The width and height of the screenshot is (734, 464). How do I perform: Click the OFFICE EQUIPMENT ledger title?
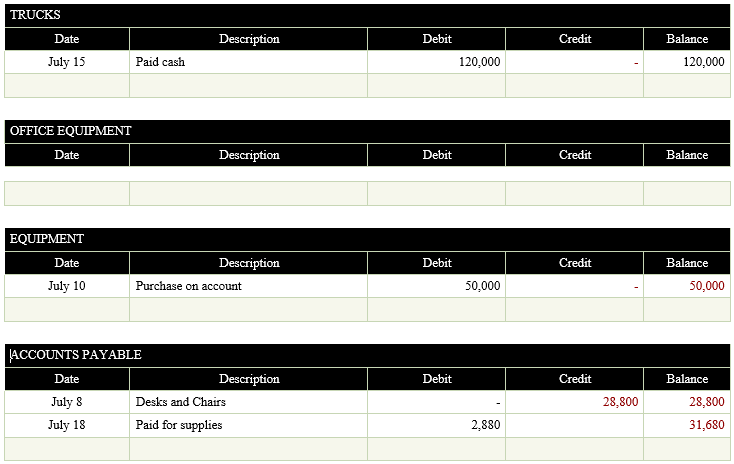[71, 131]
